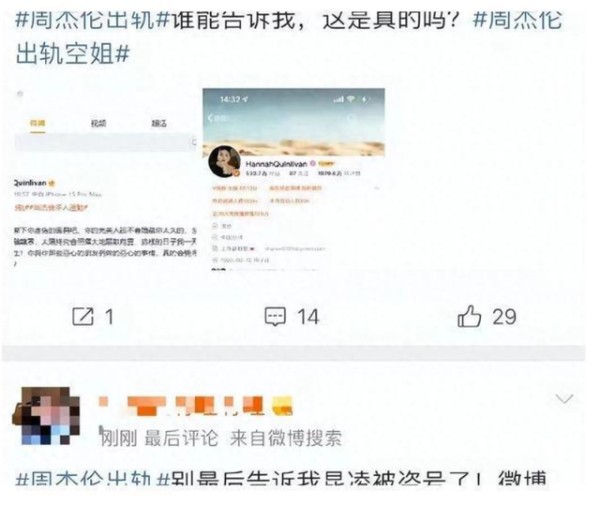The image size is (600, 506).
Task: Open the comments speech bubble icon
Action: coord(275,317)
